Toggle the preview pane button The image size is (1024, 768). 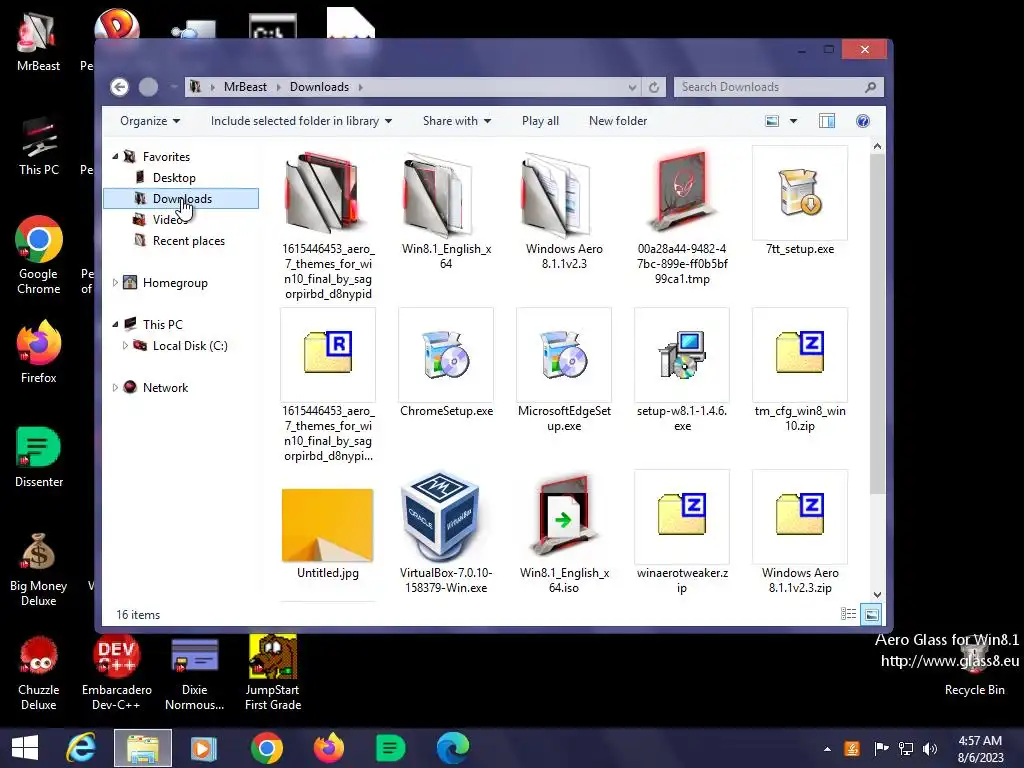[x=827, y=121]
